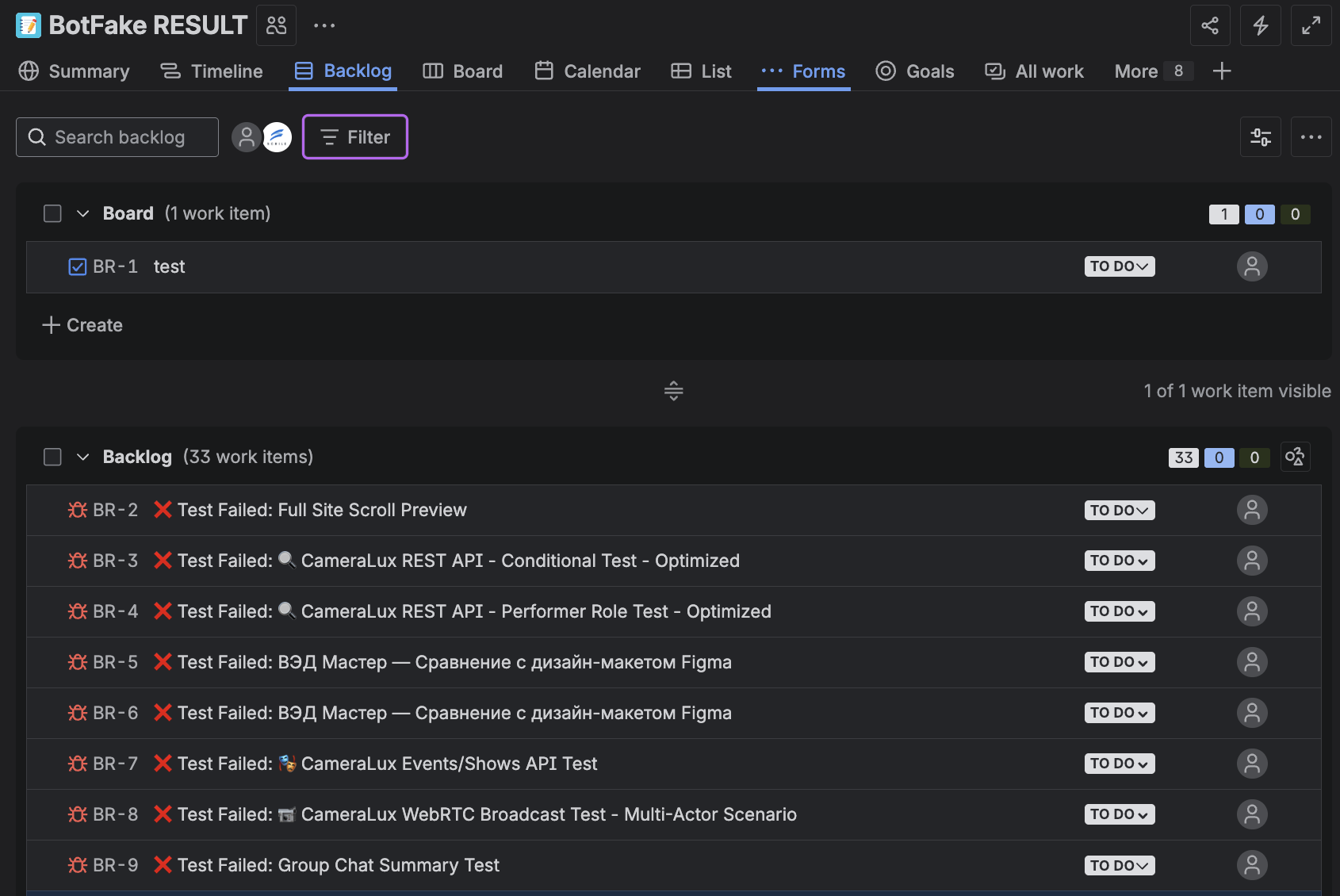1340x896 pixels.
Task: Click the Create button under Board
Action: tap(82, 325)
